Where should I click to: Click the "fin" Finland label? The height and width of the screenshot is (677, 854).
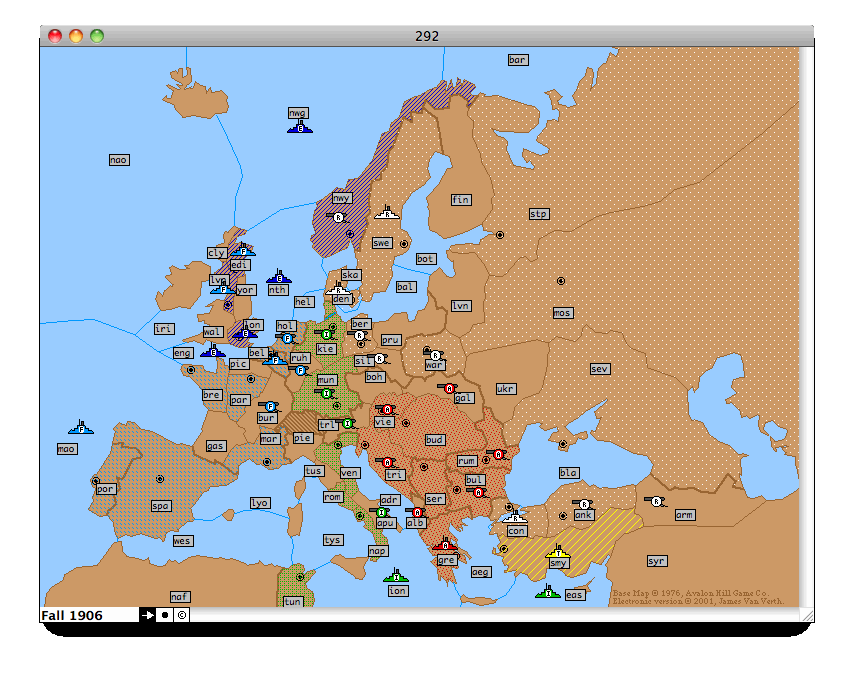coord(461,200)
